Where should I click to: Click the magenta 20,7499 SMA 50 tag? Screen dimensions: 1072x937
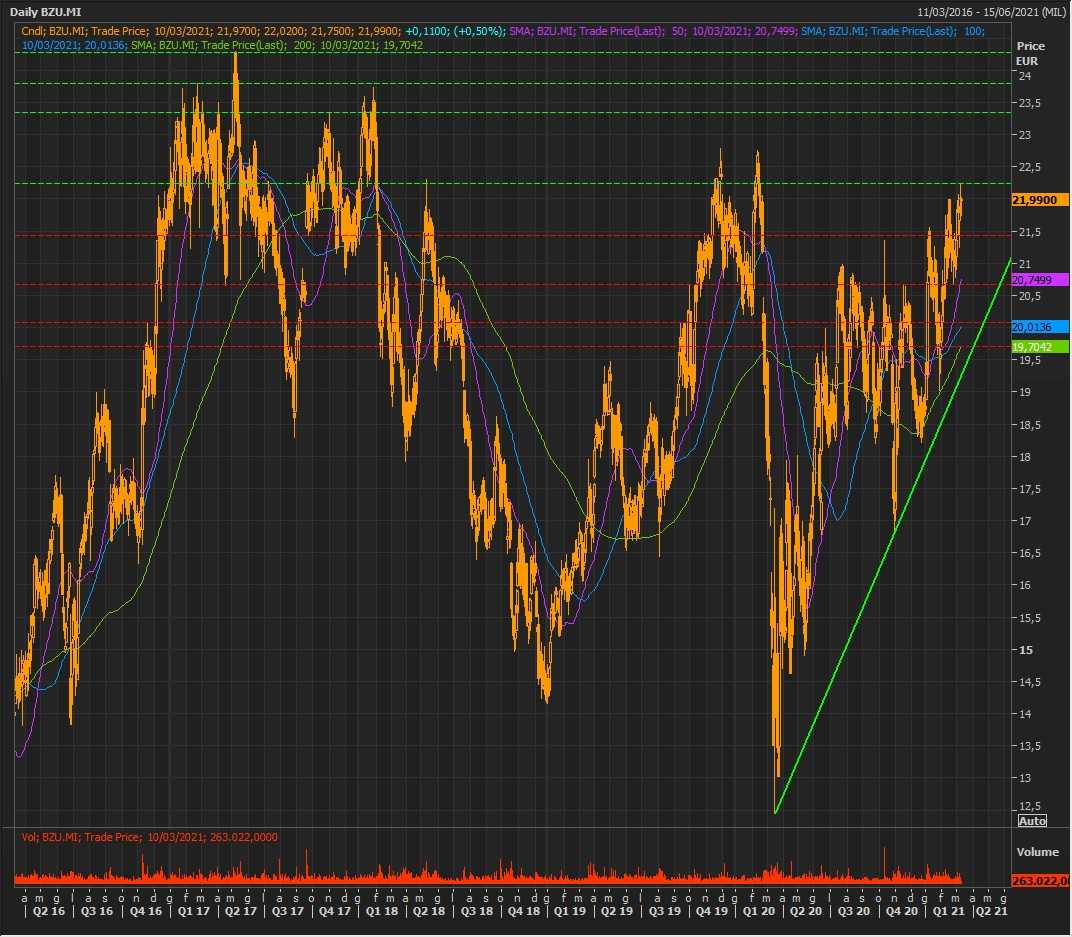pyautogui.click(x=1039, y=280)
